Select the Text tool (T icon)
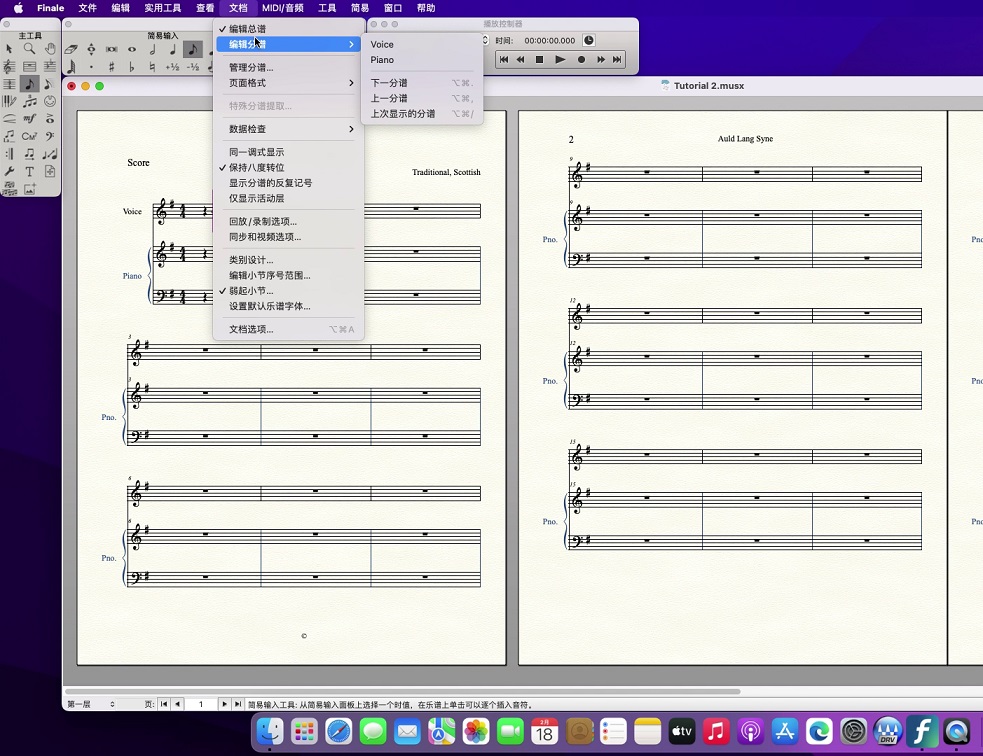 30,171
